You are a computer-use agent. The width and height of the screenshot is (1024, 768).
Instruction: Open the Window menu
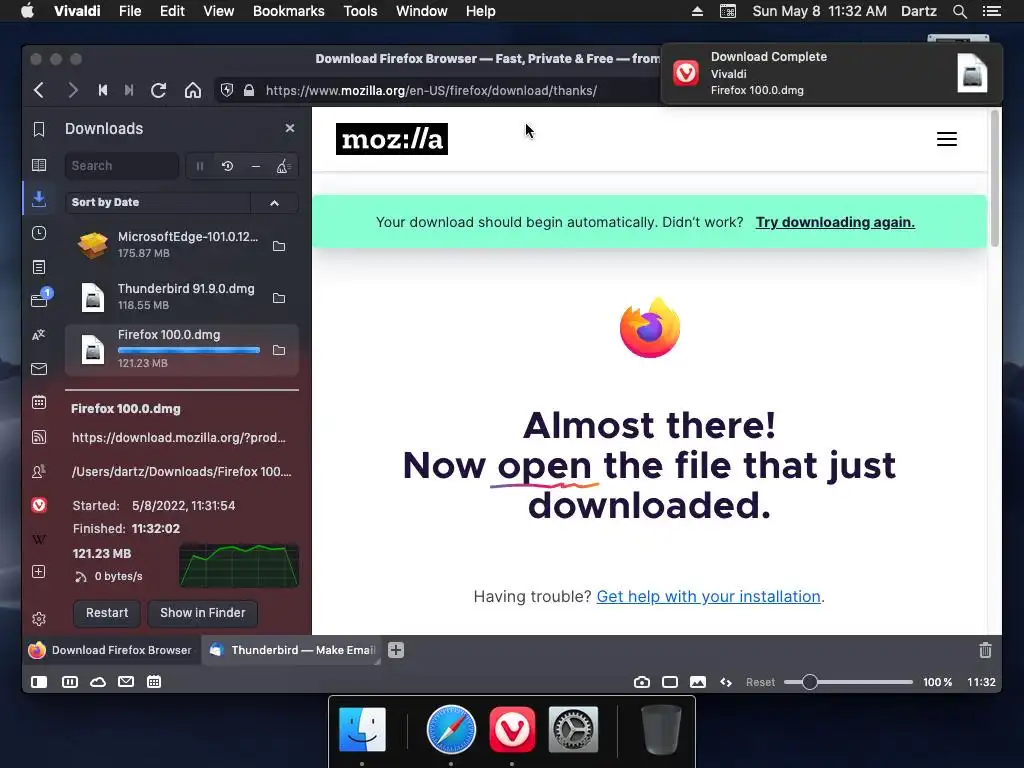(x=422, y=11)
